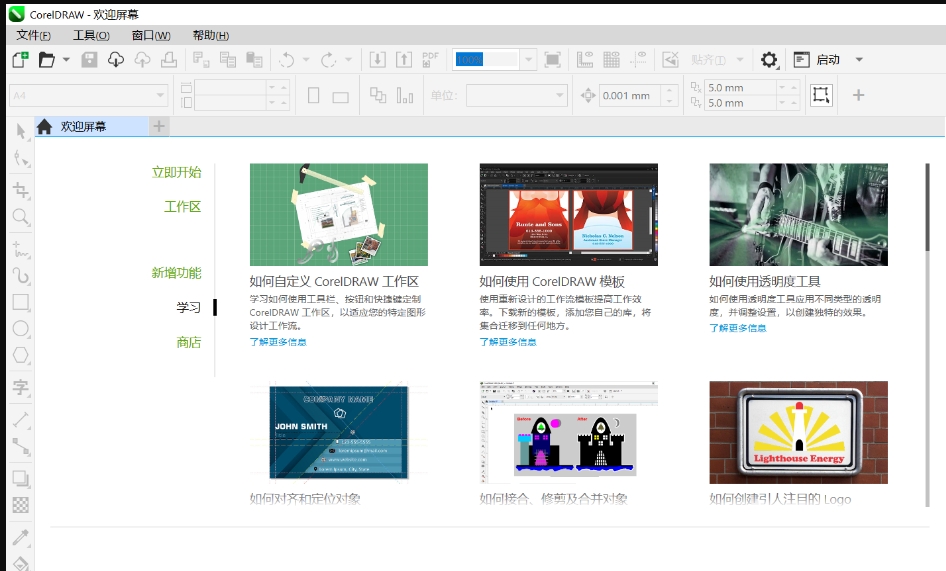Viewport: 946px width, 571px height.
Task: Go to 新增功能 section
Action: coord(176,273)
